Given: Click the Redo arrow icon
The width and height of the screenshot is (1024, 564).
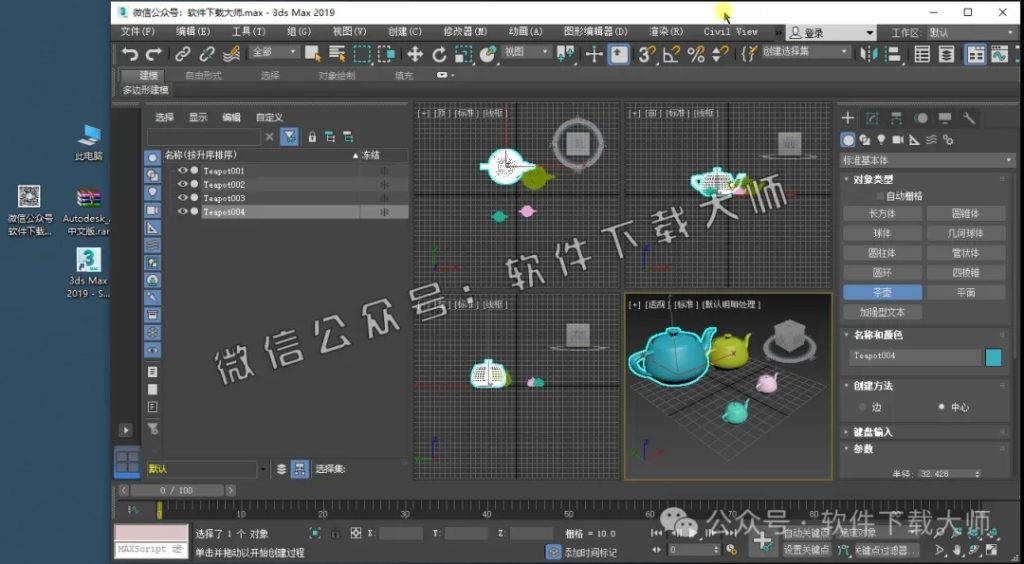Looking at the screenshot, I should [x=154, y=54].
